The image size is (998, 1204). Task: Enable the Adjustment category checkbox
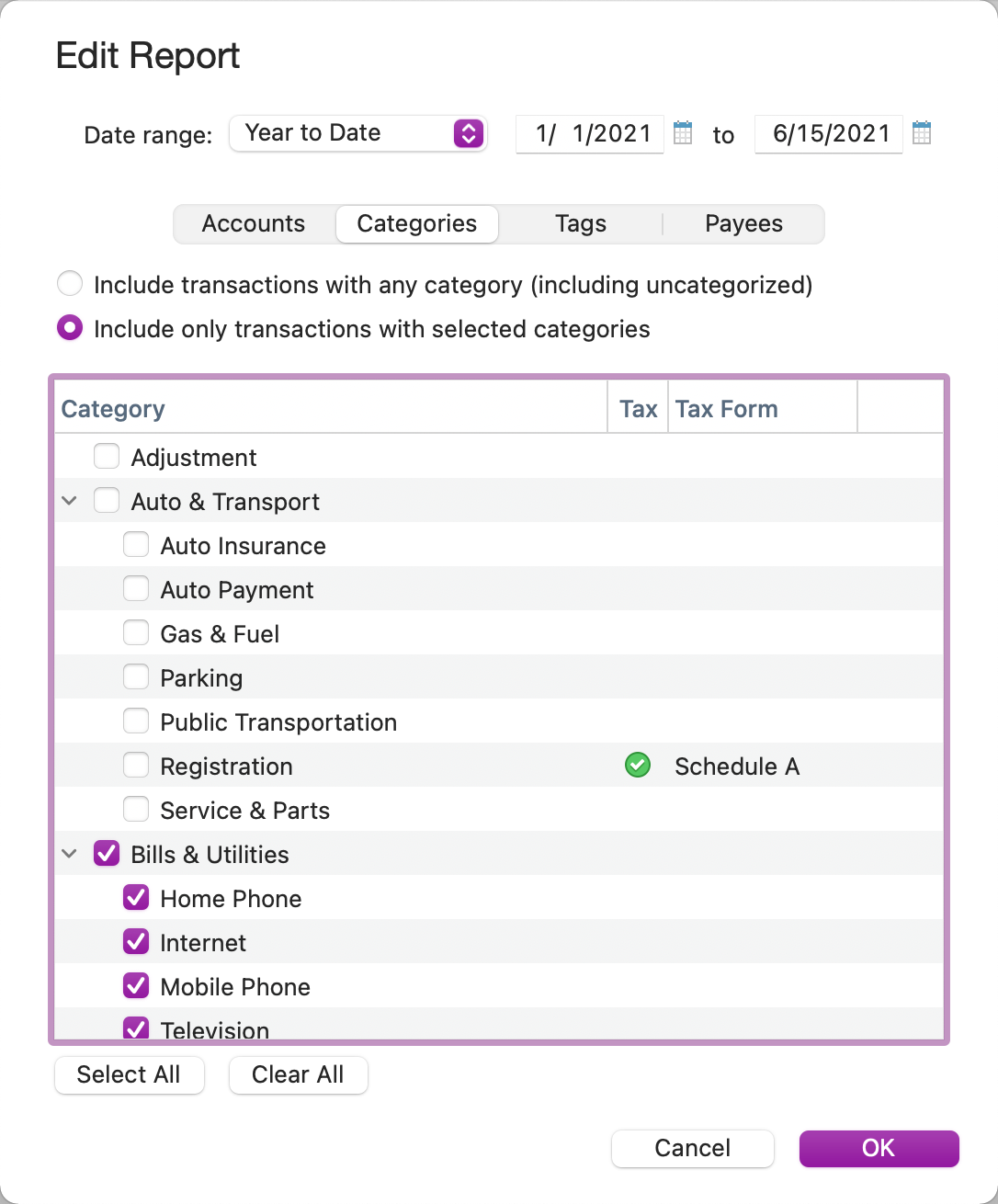click(x=107, y=457)
